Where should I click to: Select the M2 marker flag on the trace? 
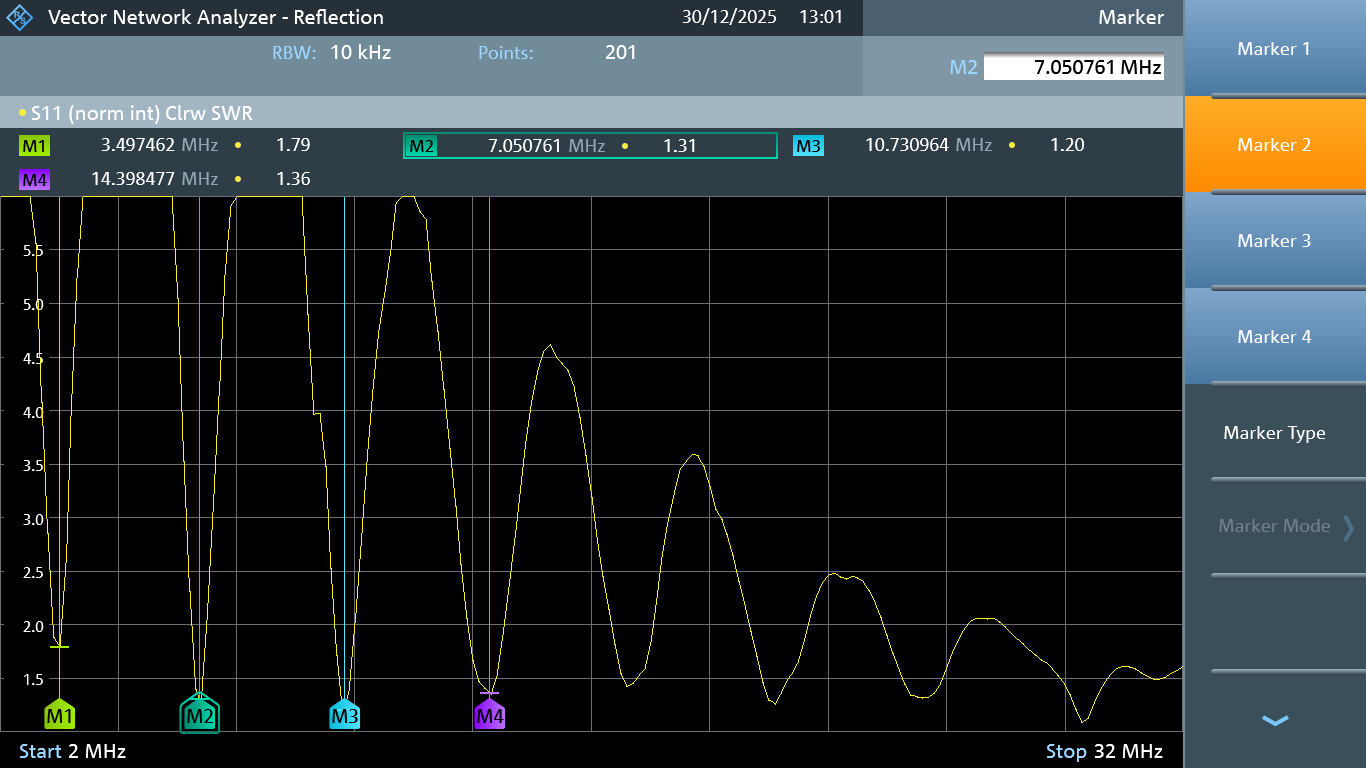[x=199, y=715]
